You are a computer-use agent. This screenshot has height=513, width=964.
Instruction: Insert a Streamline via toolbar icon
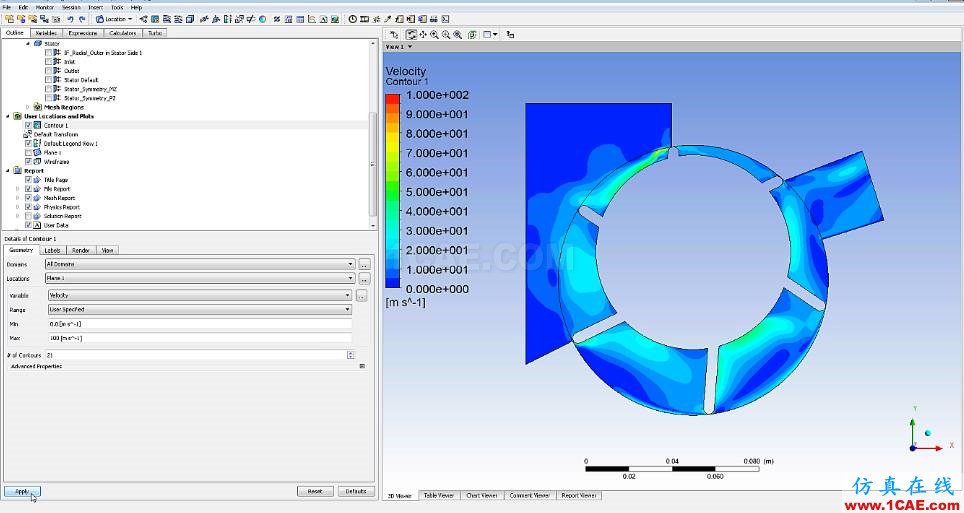pos(166,19)
